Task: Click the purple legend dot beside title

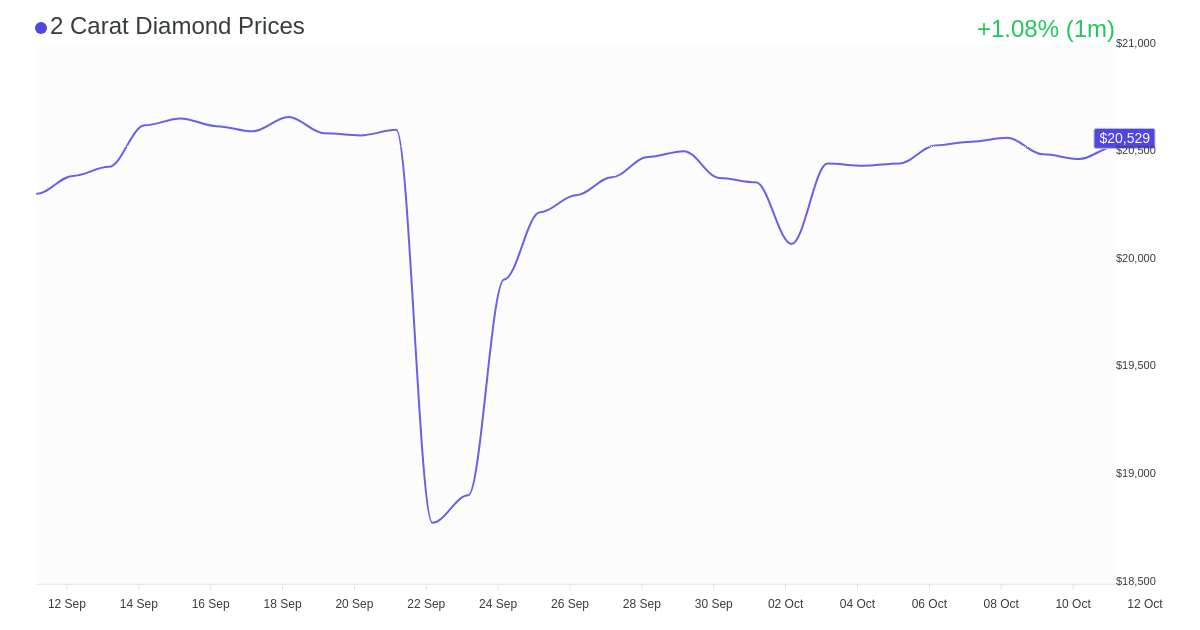Action: (x=41, y=28)
